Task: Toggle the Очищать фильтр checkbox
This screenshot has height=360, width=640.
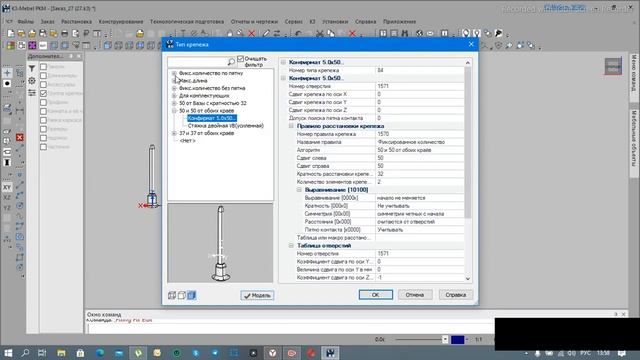Action: (240, 59)
